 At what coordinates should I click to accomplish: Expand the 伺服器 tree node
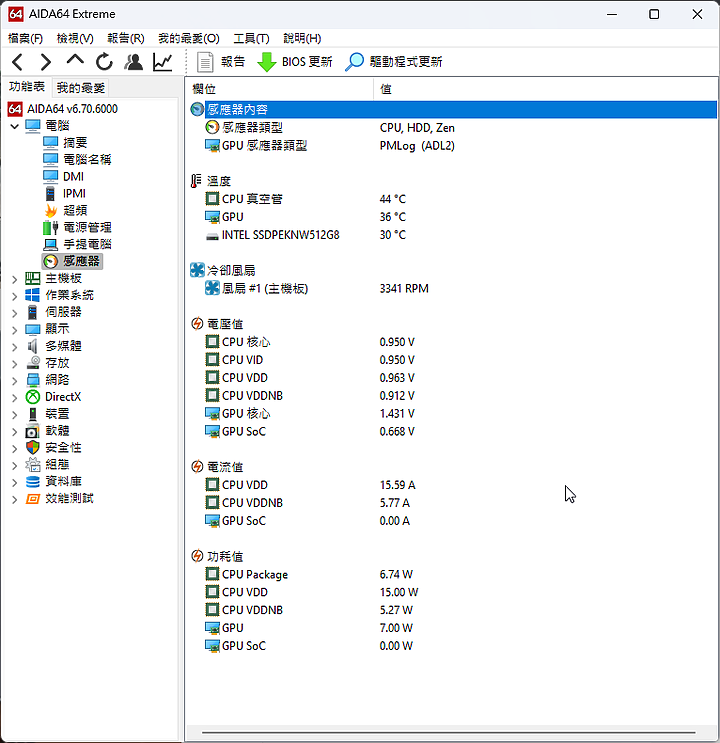[15, 313]
